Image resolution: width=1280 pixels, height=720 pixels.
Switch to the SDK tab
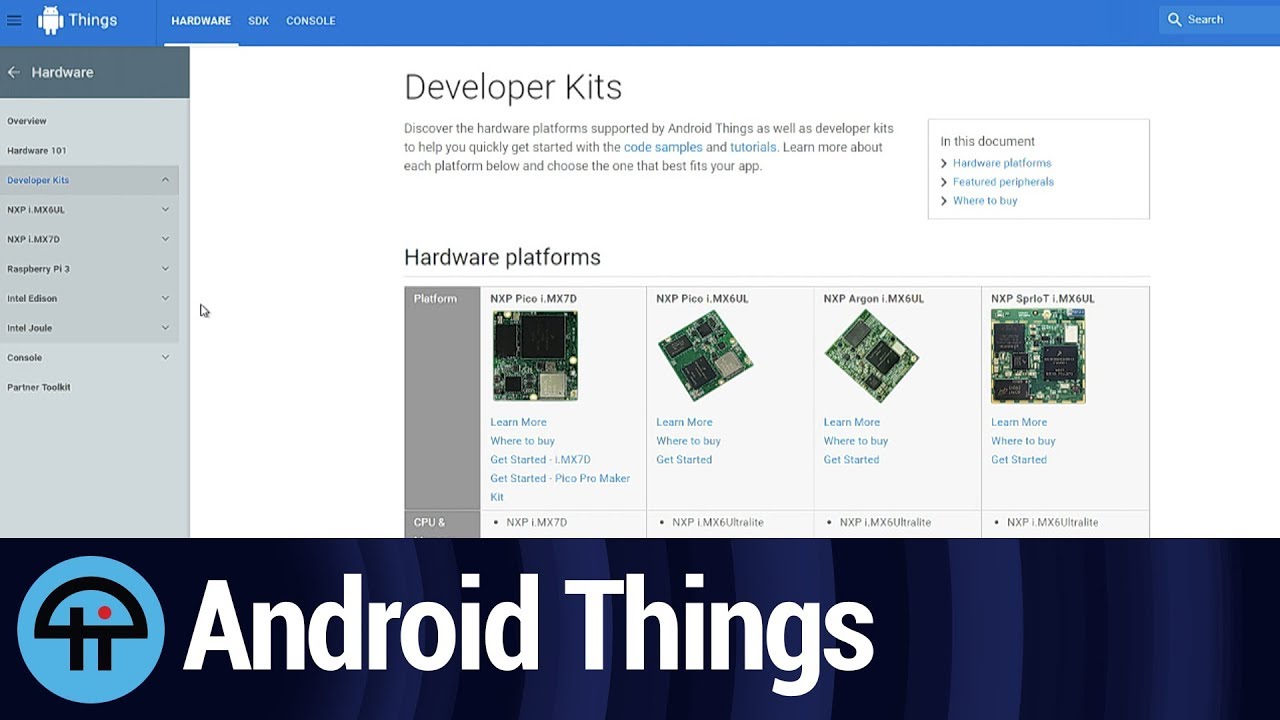[x=259, y=21]
